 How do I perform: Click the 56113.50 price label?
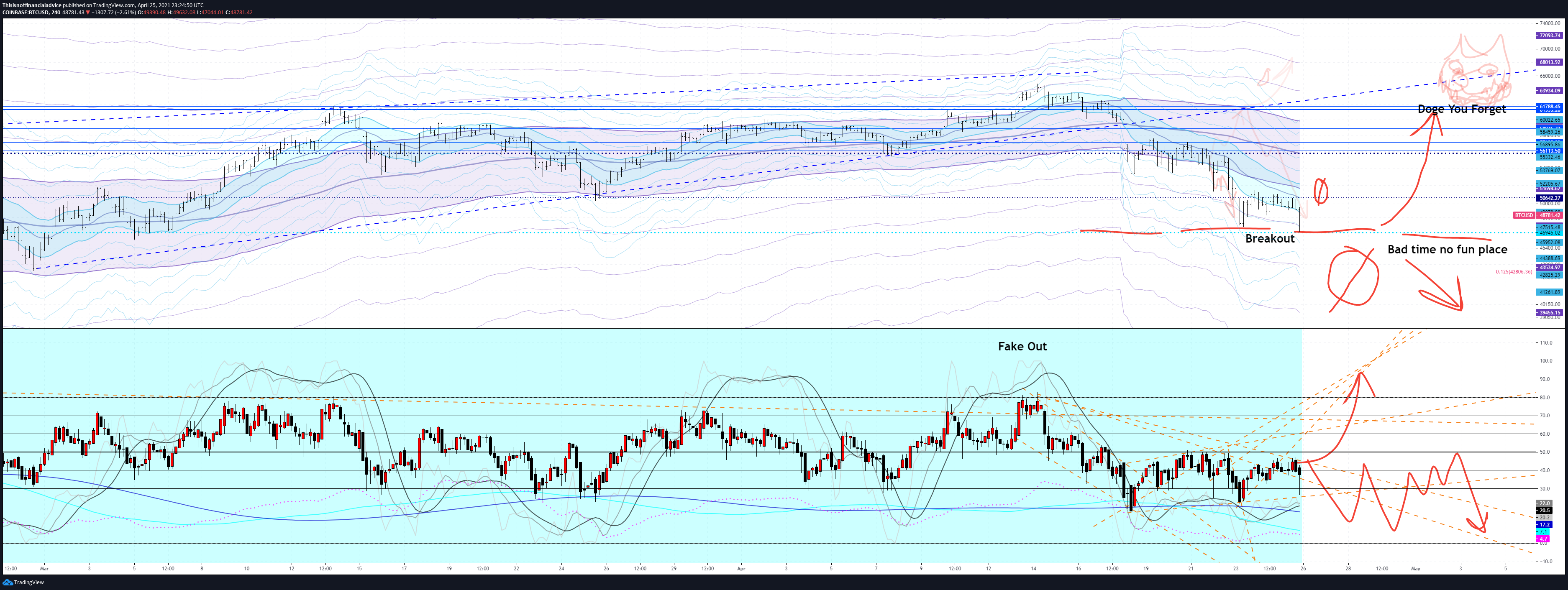click(x=1550, y=151)
